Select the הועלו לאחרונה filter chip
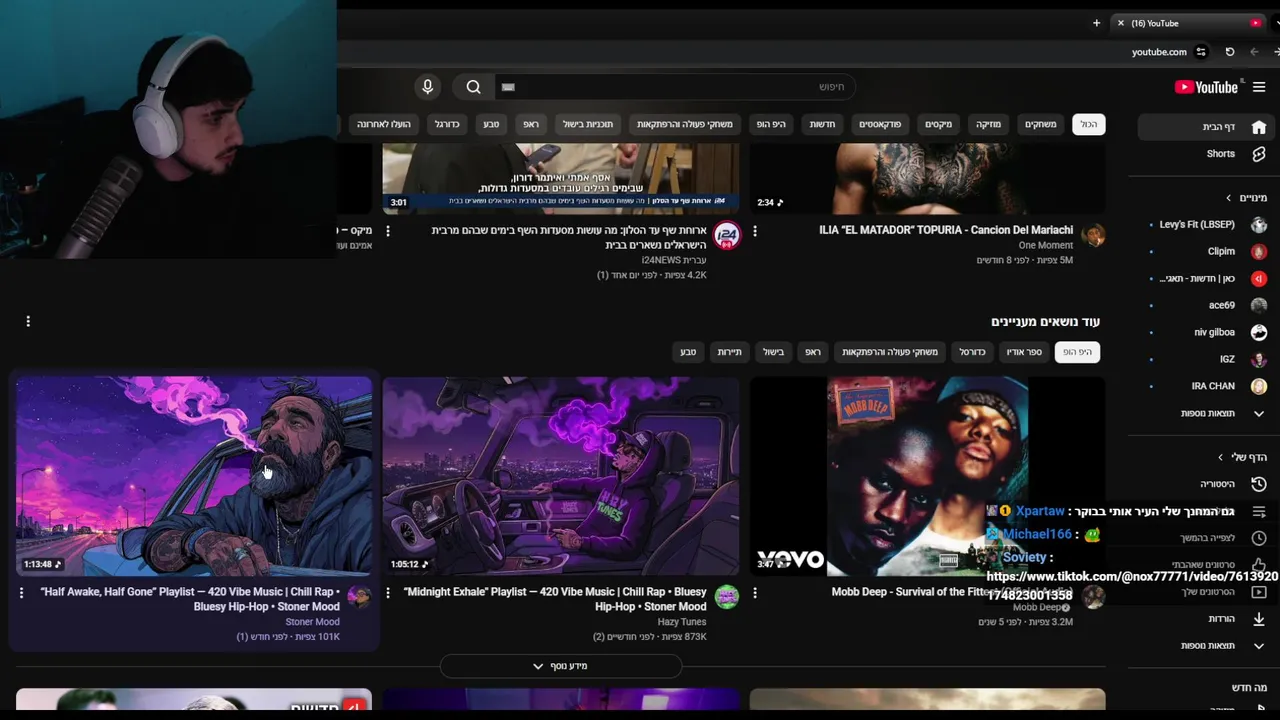This screenshot has width=1280, height=720. point(384,124)
